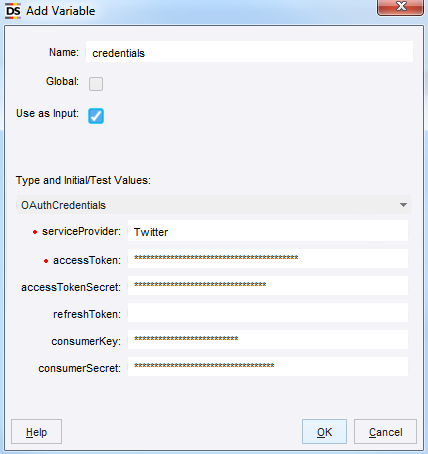
Task: Uncheck the Use as Input checkbox
Action: tap(96, 116)
